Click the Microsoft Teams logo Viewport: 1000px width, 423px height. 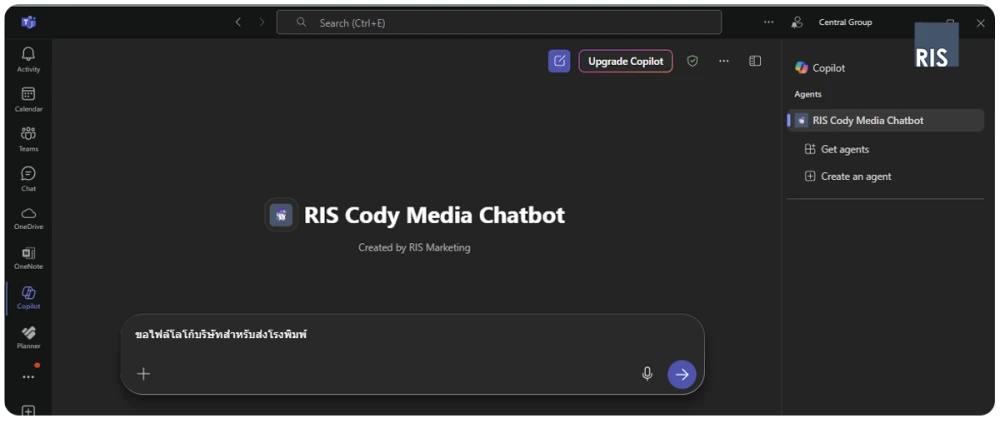[x=28, y=22]
